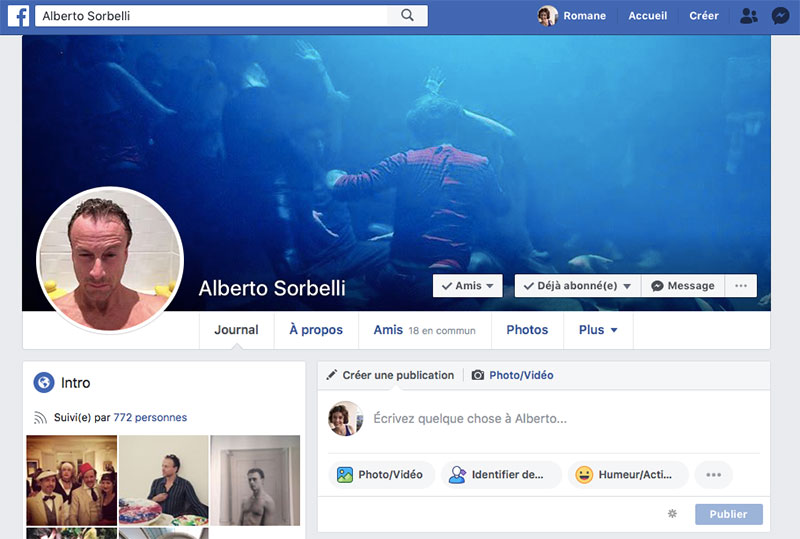Click the search magnifier icon
The height and width of the screenshot is (539, 800).
(x=407, y=16)
